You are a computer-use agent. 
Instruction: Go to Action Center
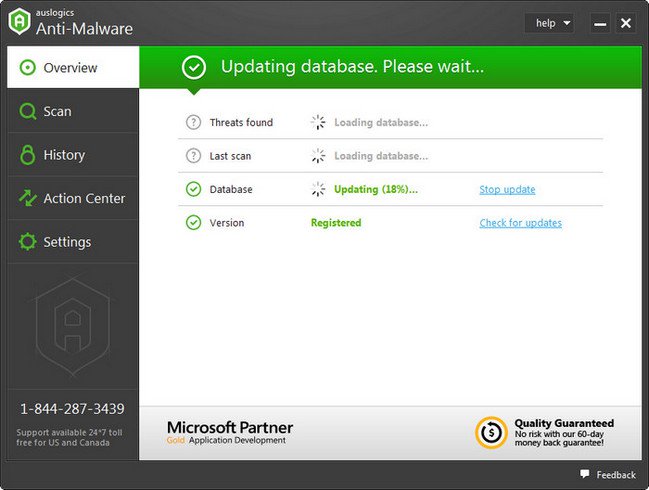pyautogui.click(x=73, y=198)
